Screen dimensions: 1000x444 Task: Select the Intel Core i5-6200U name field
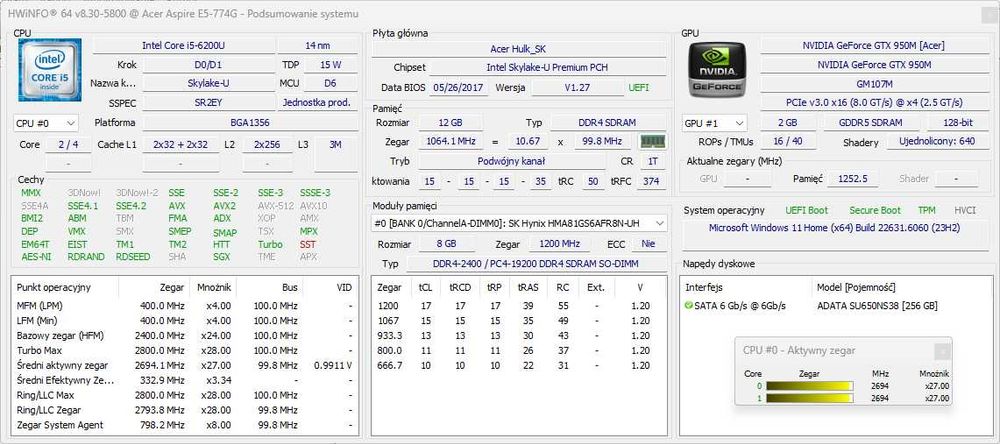coord(182,46)
